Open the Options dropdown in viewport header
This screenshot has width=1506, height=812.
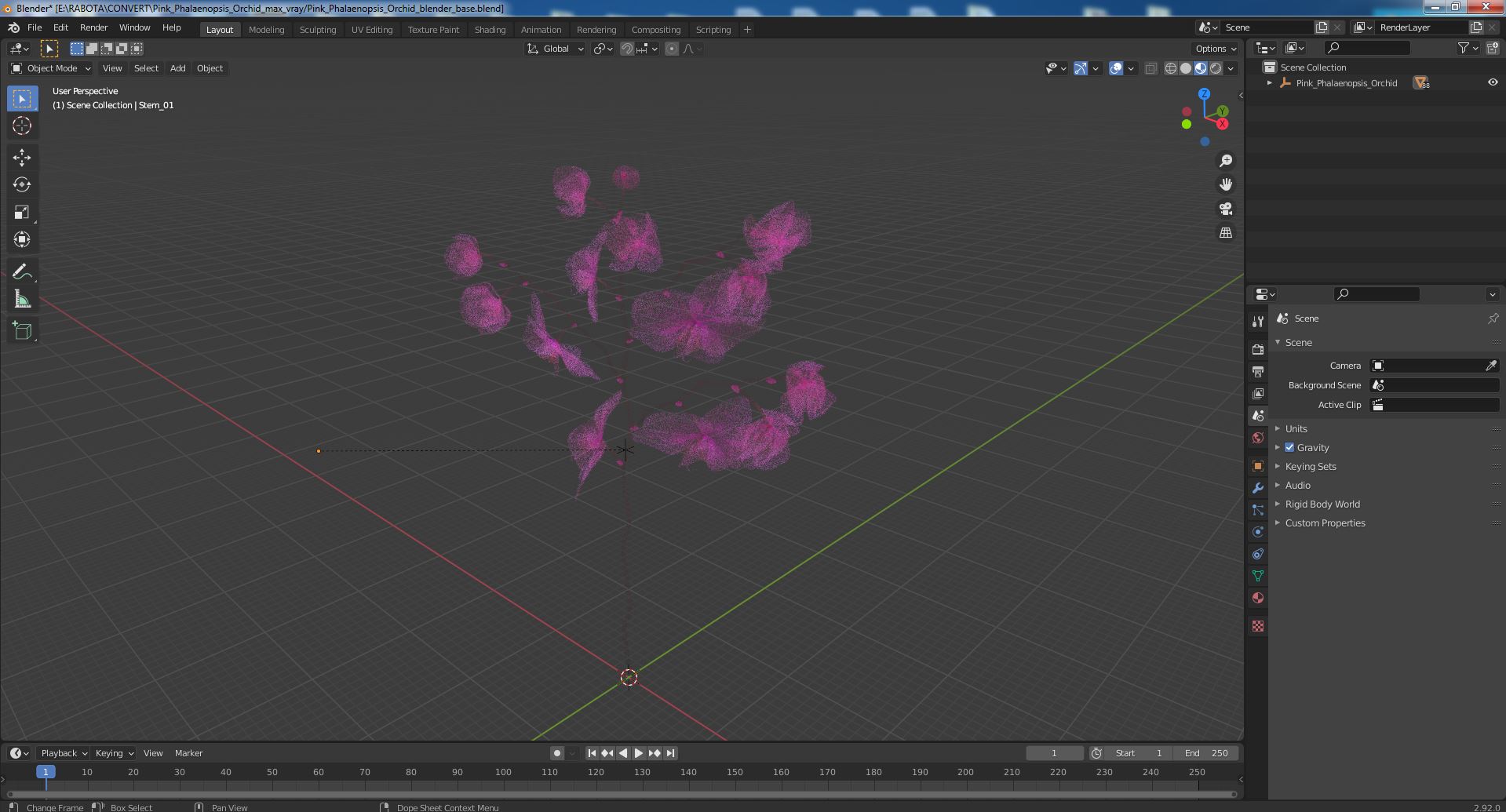pyautogui.click(x=1215, y=49)
